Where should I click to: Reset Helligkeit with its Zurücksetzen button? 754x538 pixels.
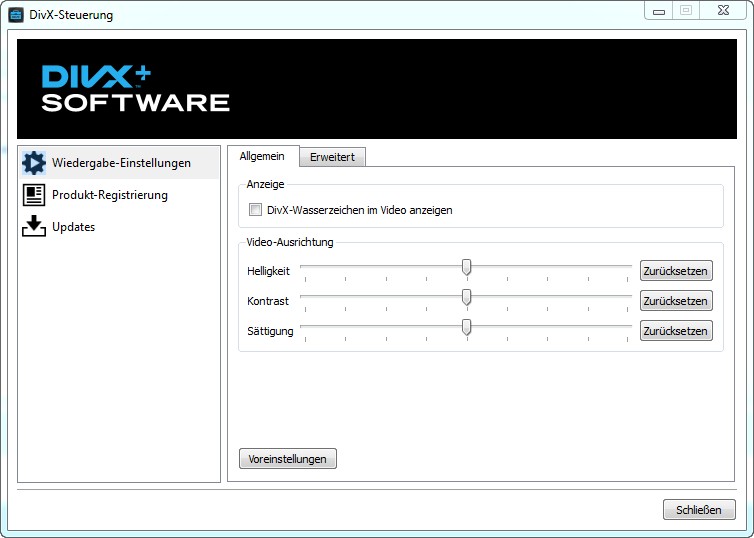click(x=676, y=271)
